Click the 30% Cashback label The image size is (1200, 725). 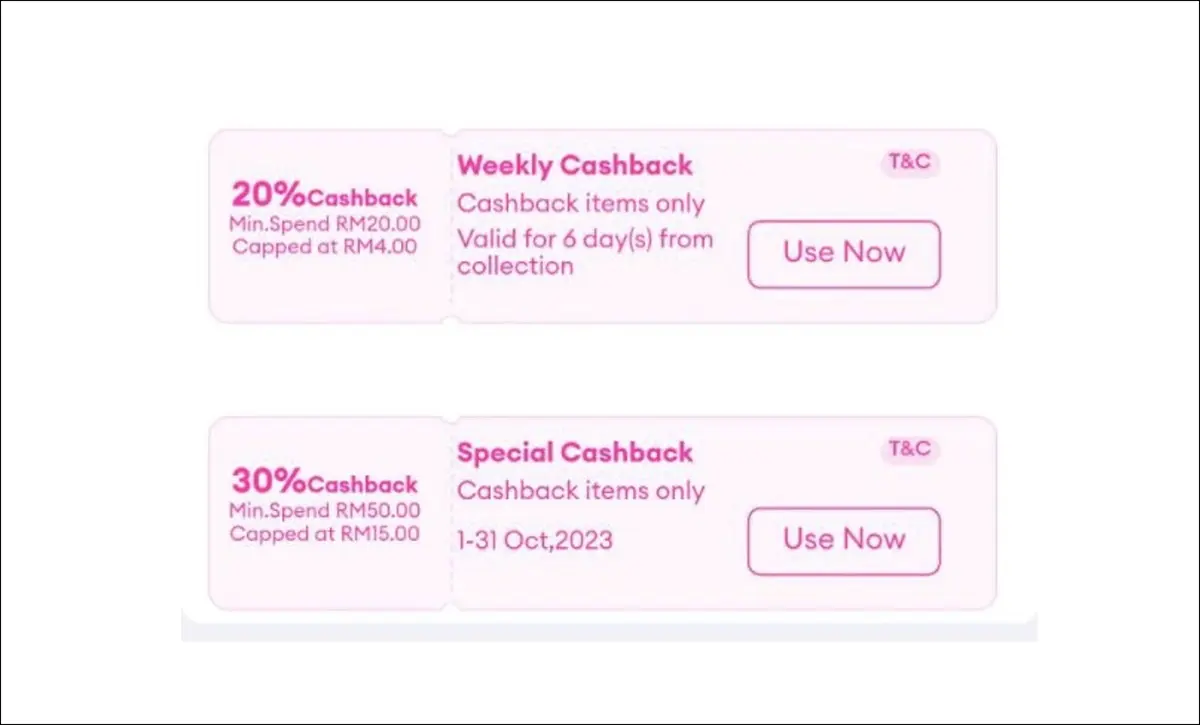tap(325, 483)
